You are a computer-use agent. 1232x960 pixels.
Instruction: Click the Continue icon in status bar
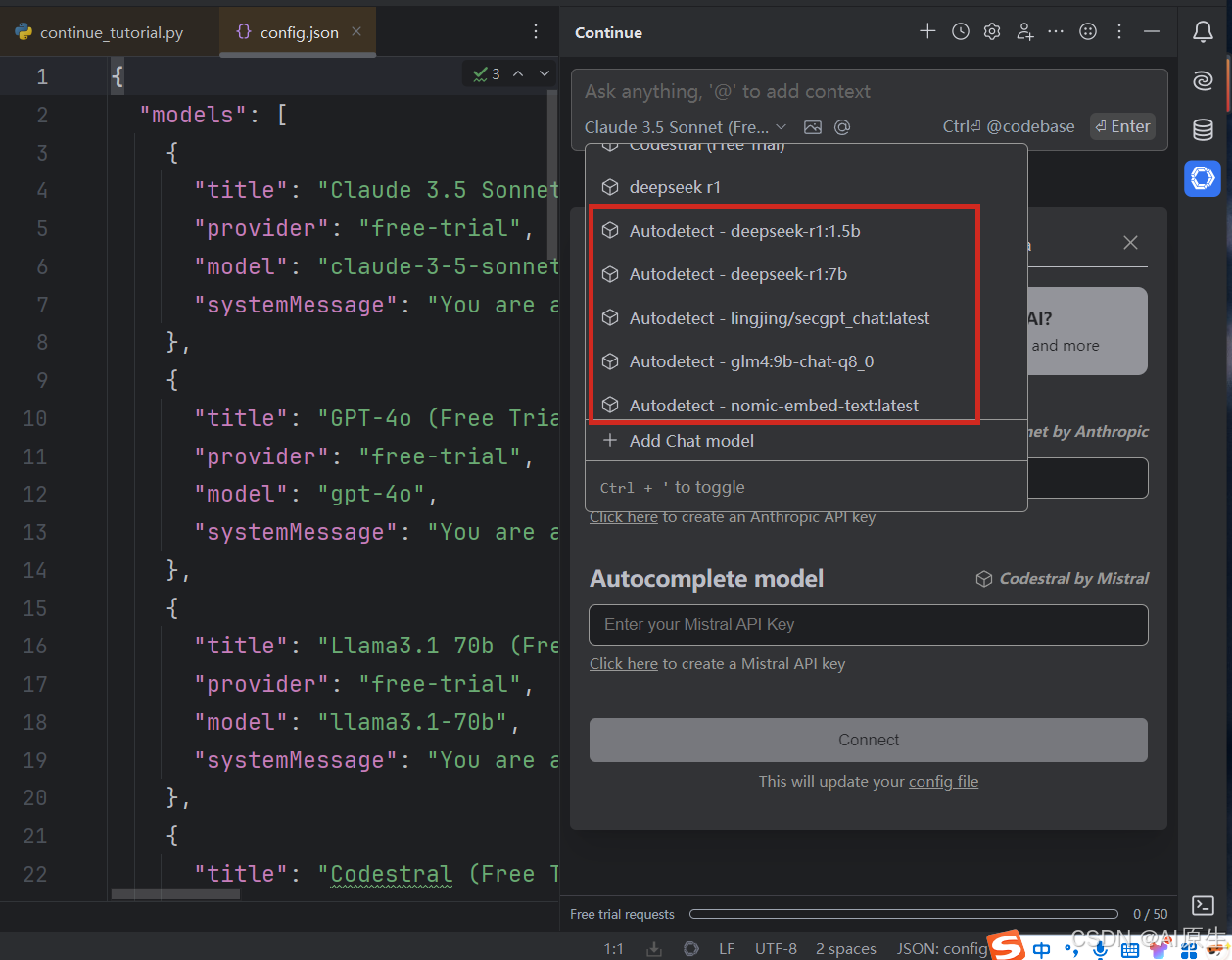[690, 948]
